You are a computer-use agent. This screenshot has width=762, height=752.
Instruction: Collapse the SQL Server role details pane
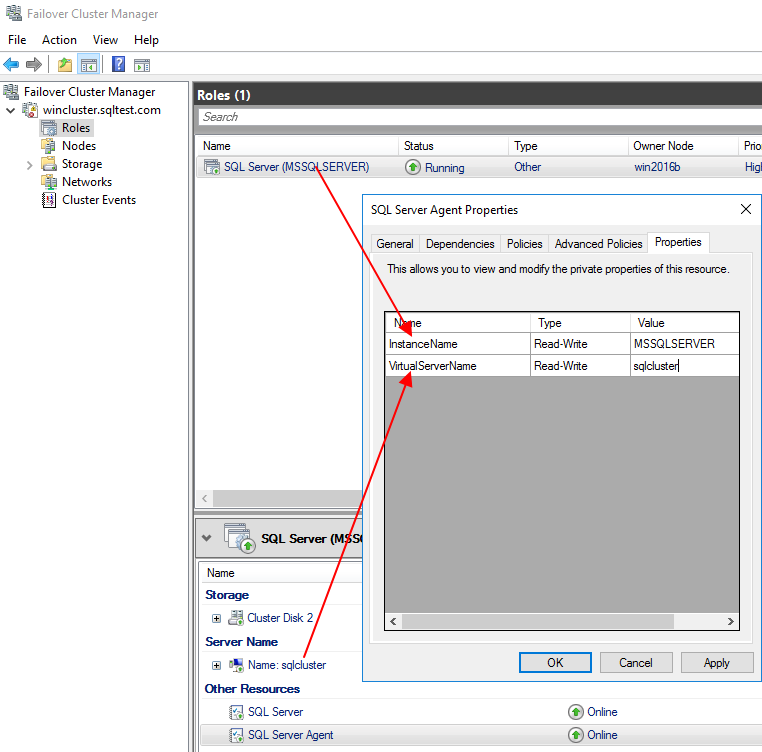click(207, 538)
